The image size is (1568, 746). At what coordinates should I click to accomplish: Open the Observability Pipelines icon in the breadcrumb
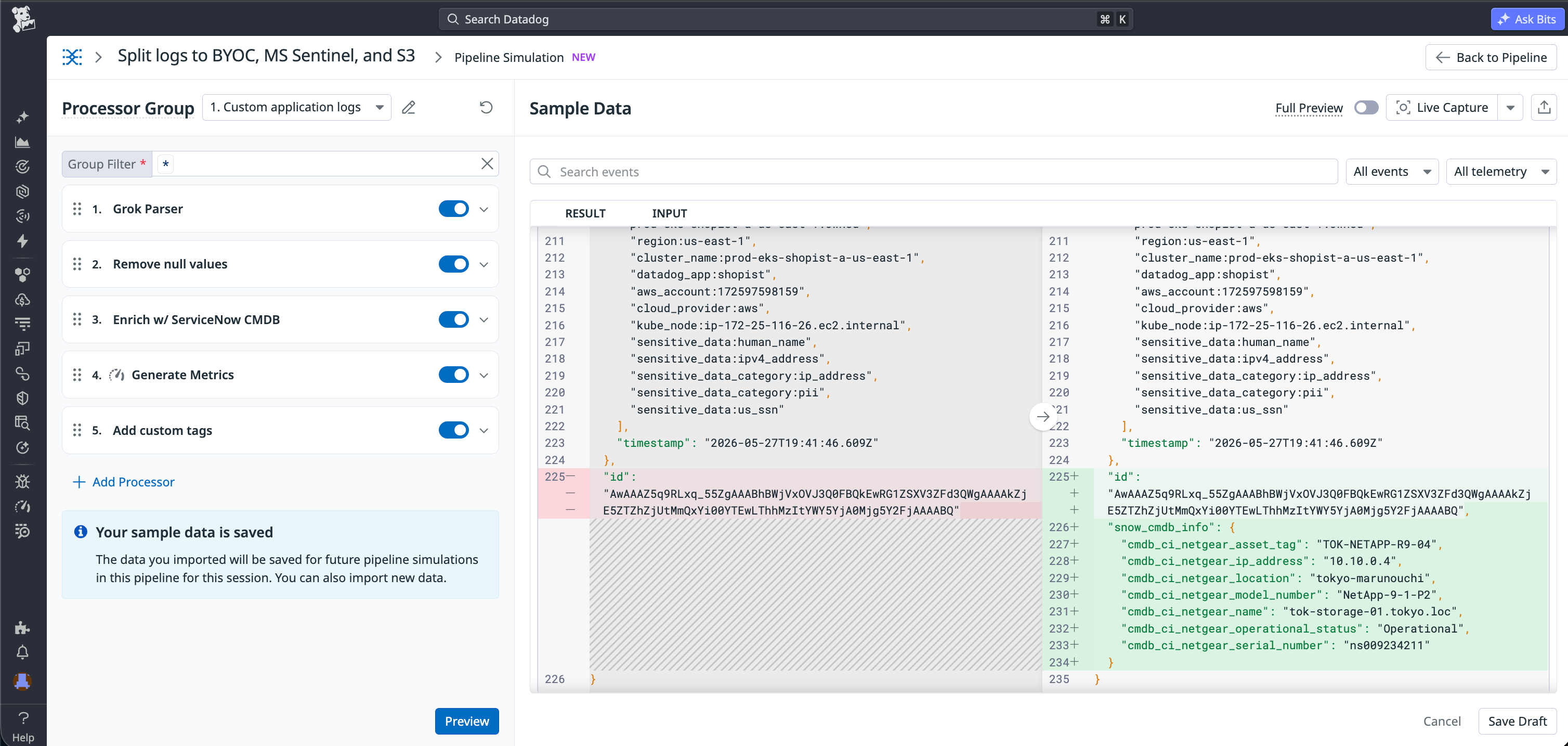click(x=72, y=57)
